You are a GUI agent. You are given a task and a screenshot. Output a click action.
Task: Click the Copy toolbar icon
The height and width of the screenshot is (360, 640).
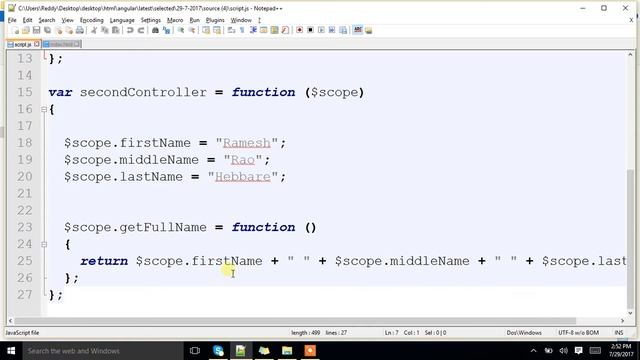105,30
